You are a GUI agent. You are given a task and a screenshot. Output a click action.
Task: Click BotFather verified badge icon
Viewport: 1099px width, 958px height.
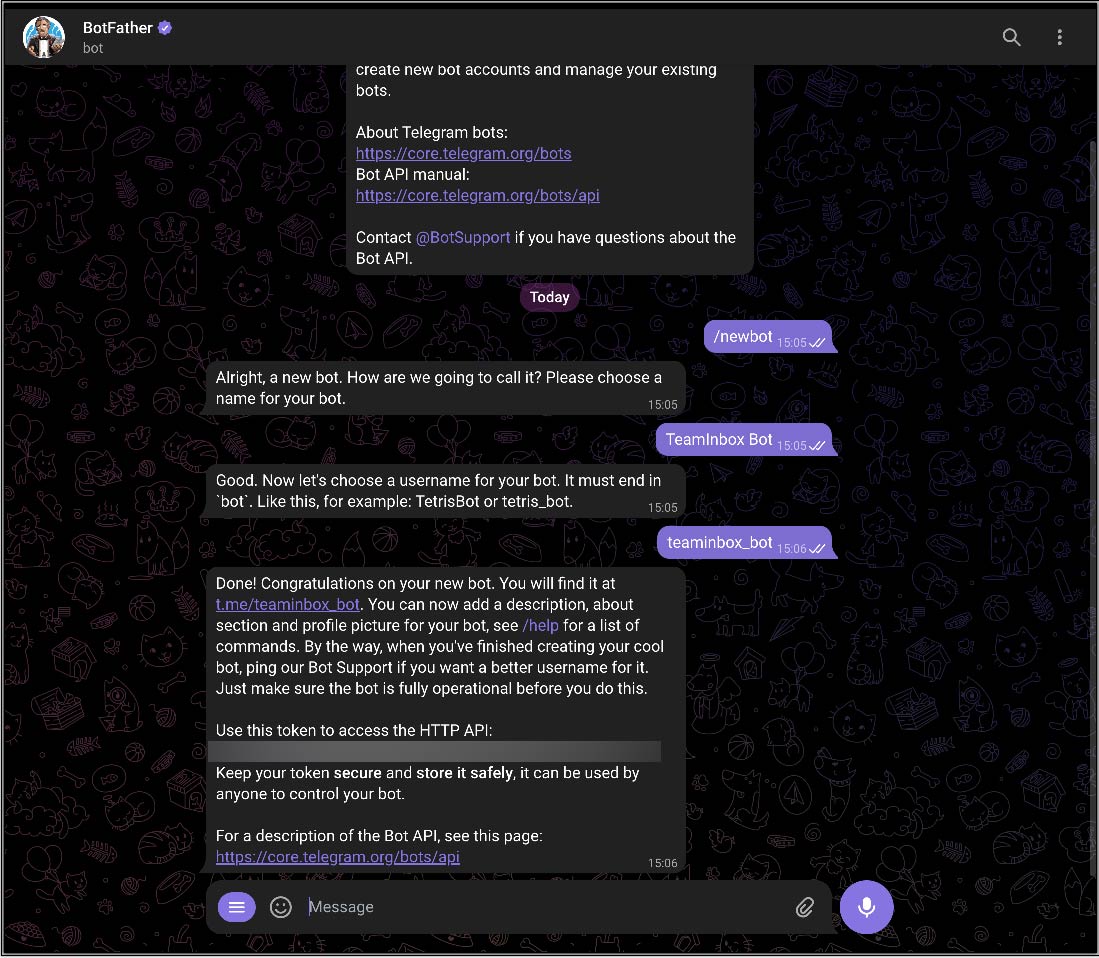pyautogui.click(x=165, y=28)
